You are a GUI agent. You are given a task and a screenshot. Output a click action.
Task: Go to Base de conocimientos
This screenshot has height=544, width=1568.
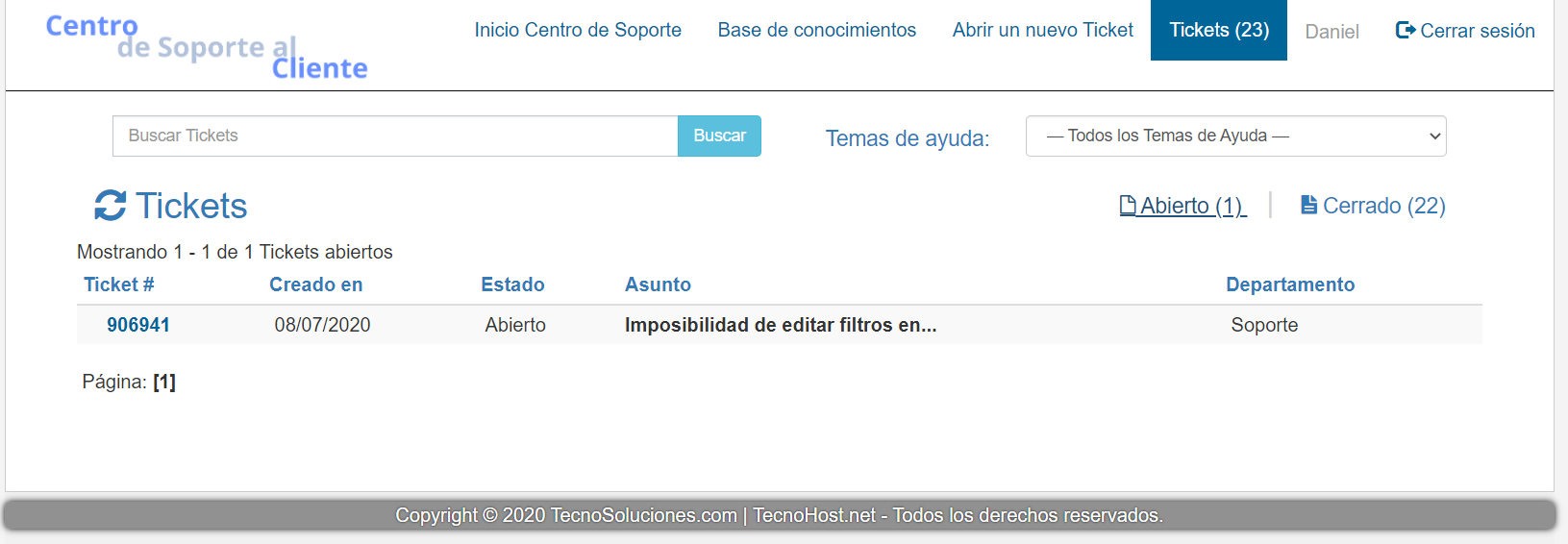(x=816, y=31)
